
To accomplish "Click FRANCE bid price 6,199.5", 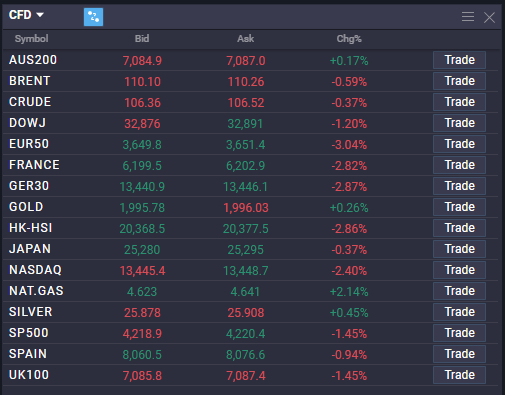I will pyautogui.click(x=142, y=166).
